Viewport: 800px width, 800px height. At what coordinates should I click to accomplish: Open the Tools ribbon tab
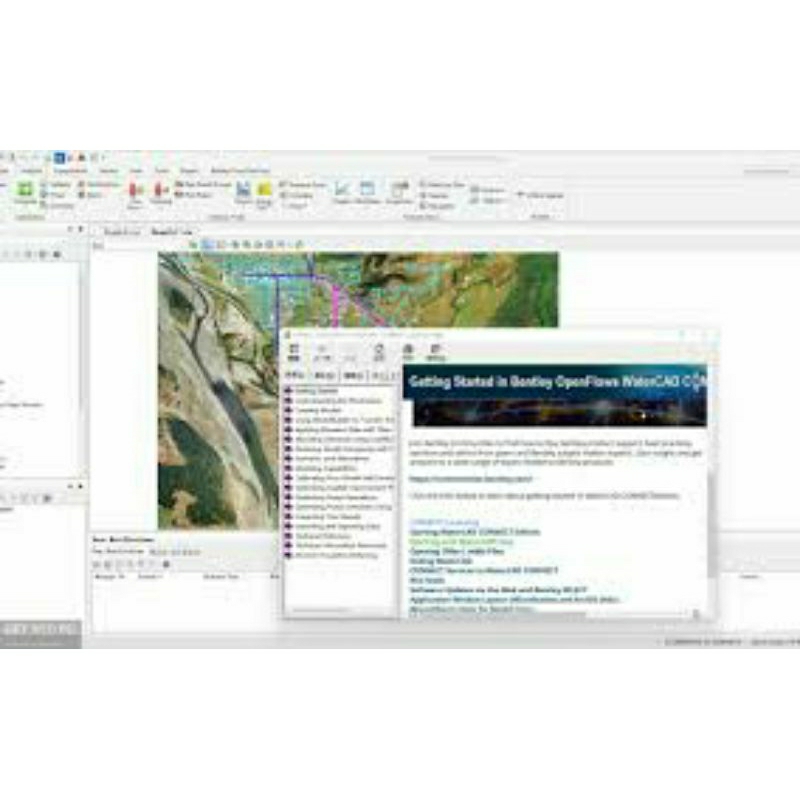click(162, 170)
